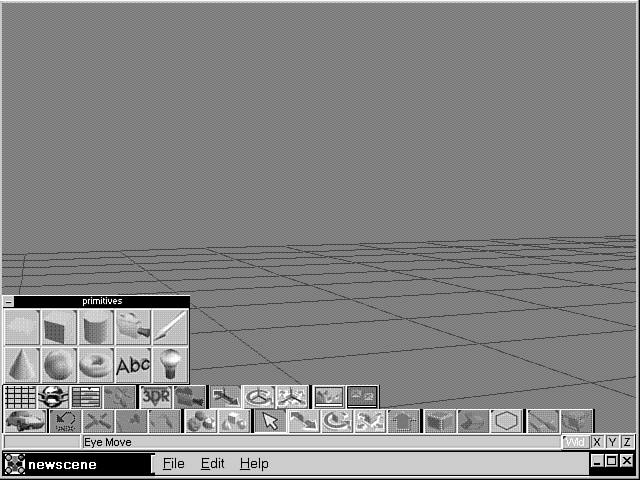Select the Object Rotate tool
This screenshot has width=640, height=480.
[337, 421]
